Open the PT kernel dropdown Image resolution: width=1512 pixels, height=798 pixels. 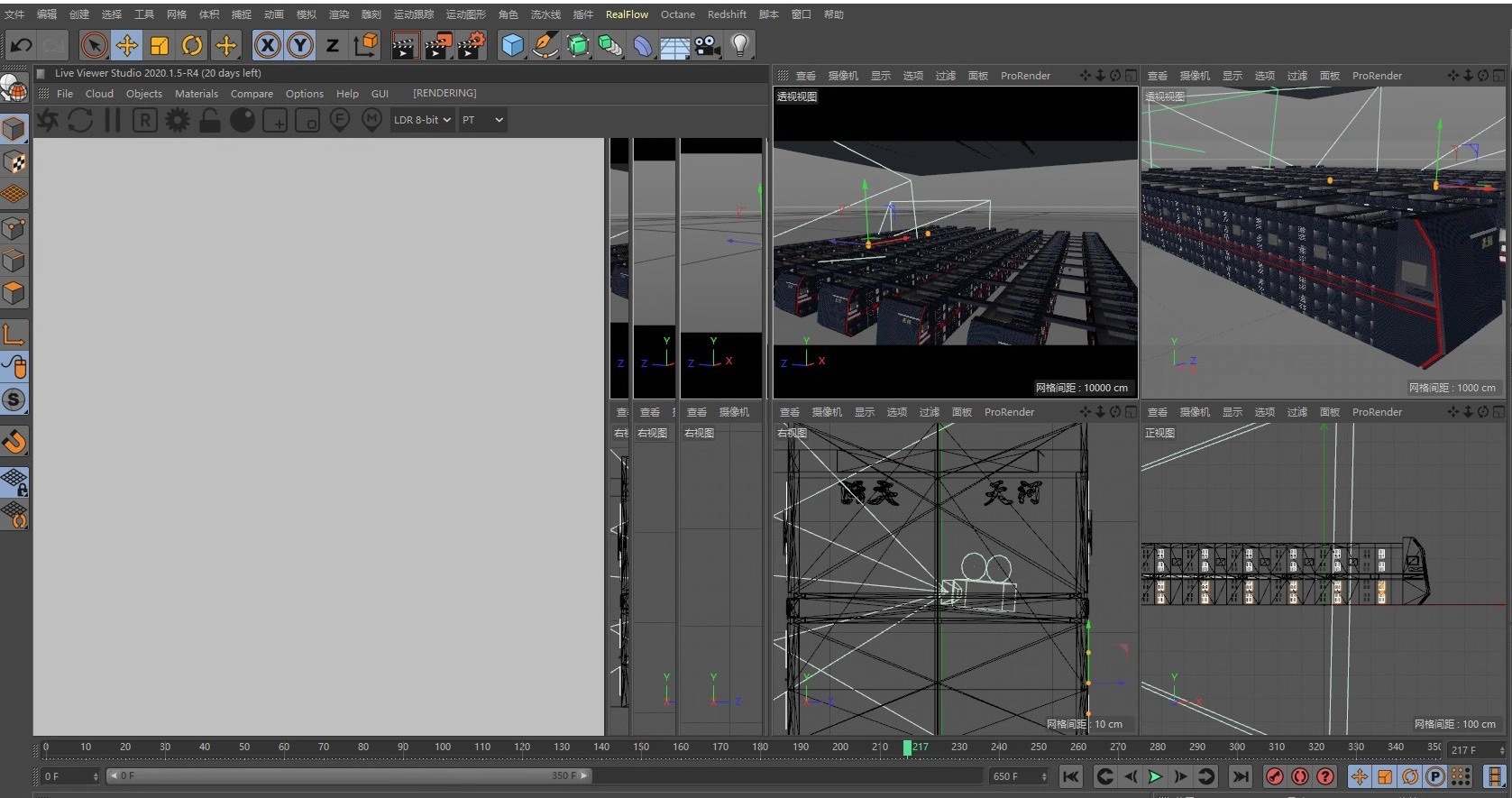[x=482, y=120]
